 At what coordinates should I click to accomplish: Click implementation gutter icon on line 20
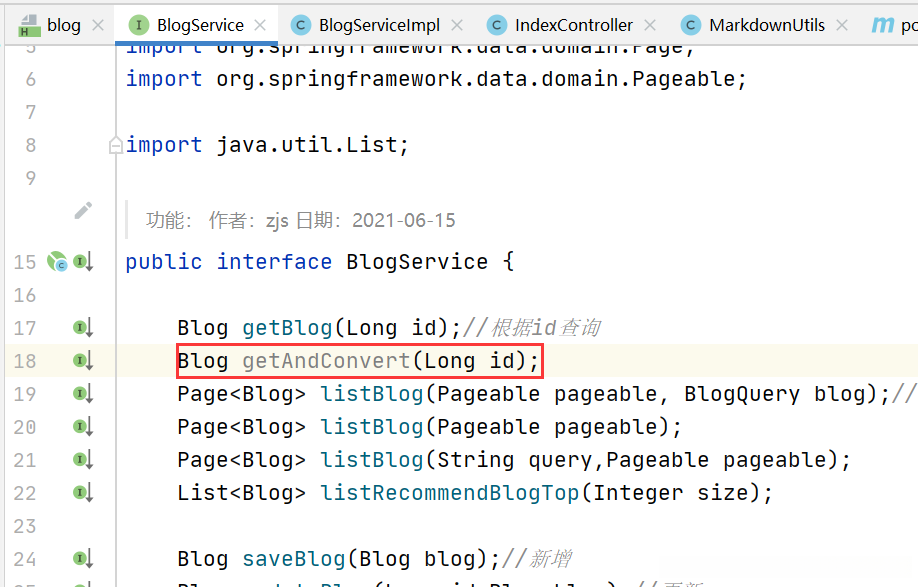(x=83, y=427)
